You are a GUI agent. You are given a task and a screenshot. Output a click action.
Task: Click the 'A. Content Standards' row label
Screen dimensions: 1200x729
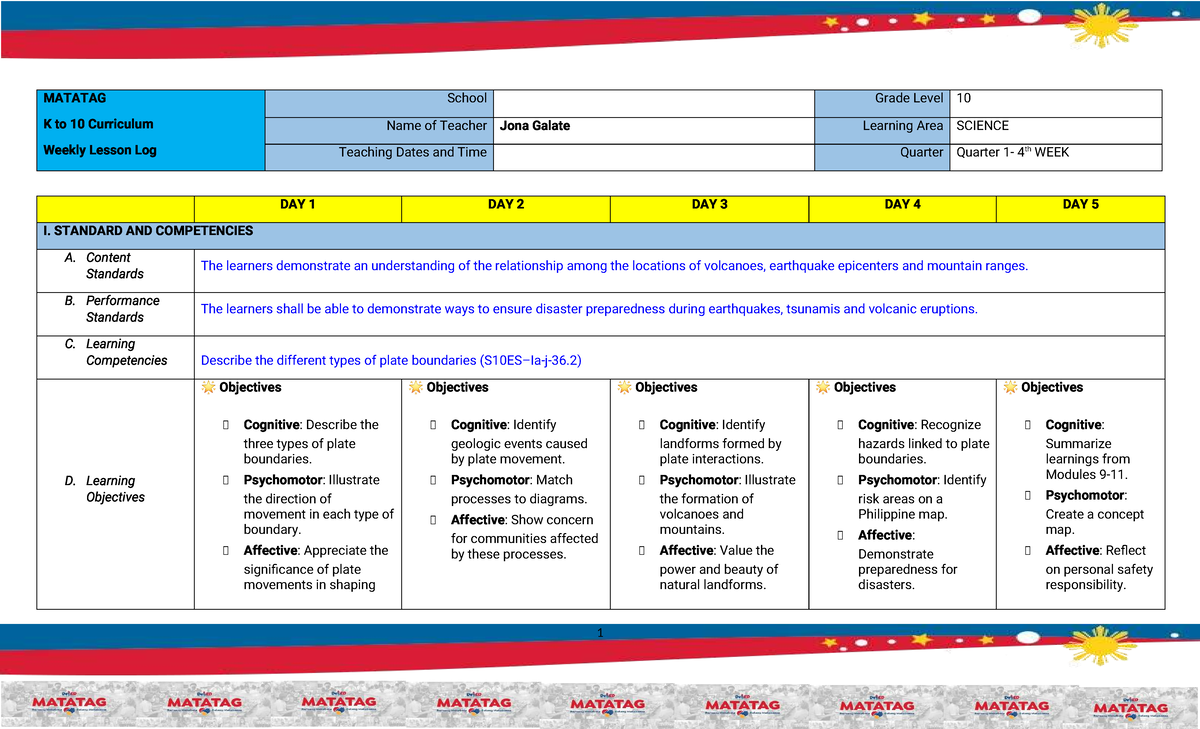pos(104,266)
